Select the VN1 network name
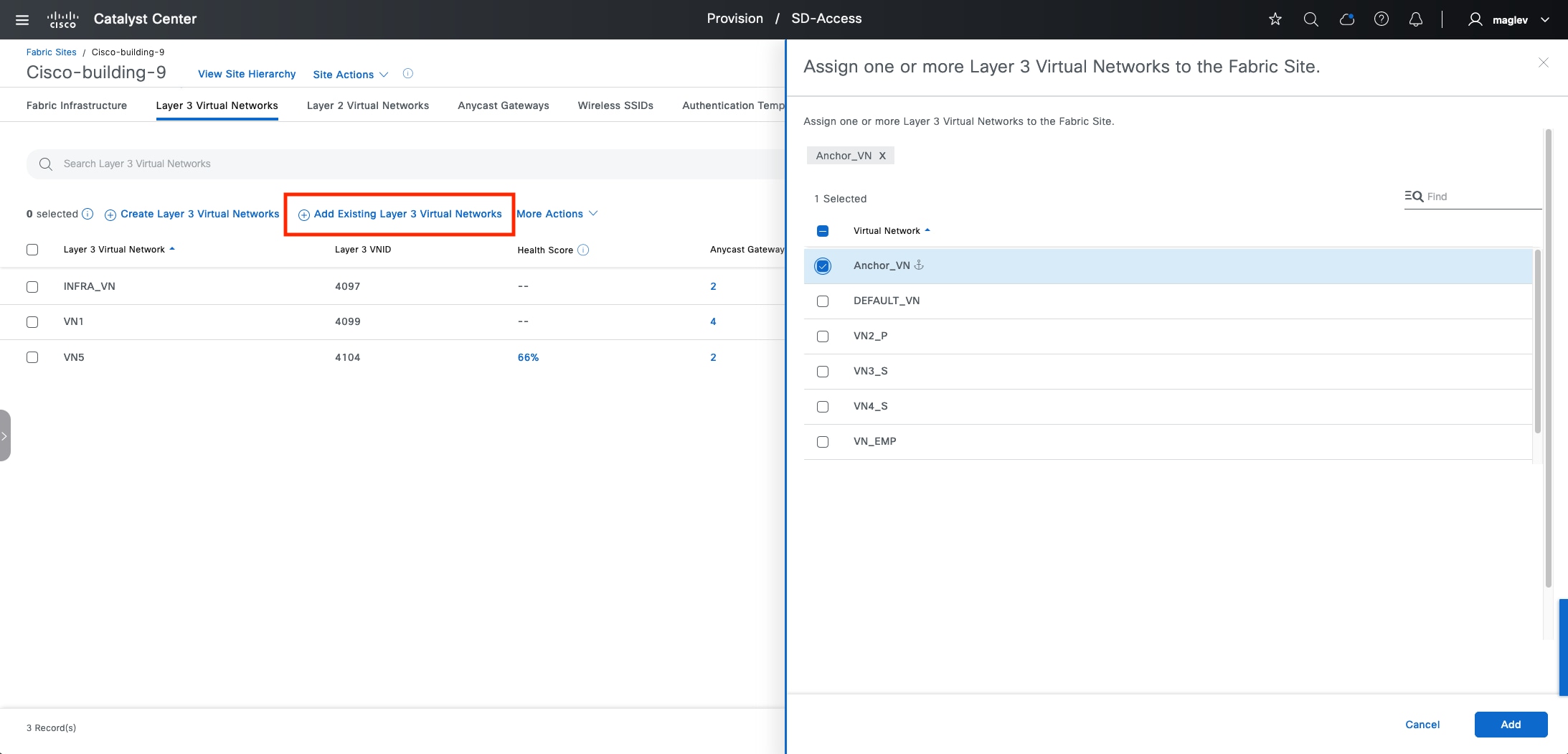This screenshot has width=1568, height=754. coord(73,321)
